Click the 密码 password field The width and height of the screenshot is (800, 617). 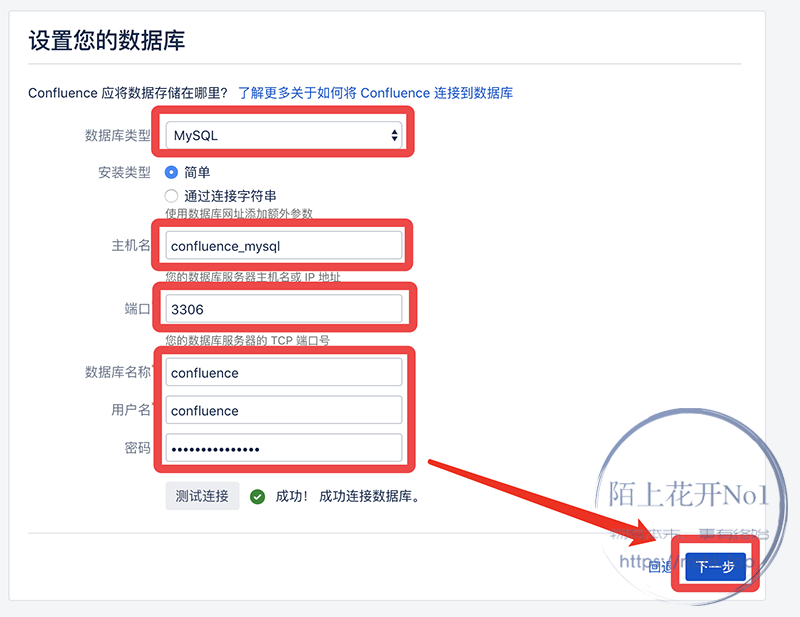(284, 448)
